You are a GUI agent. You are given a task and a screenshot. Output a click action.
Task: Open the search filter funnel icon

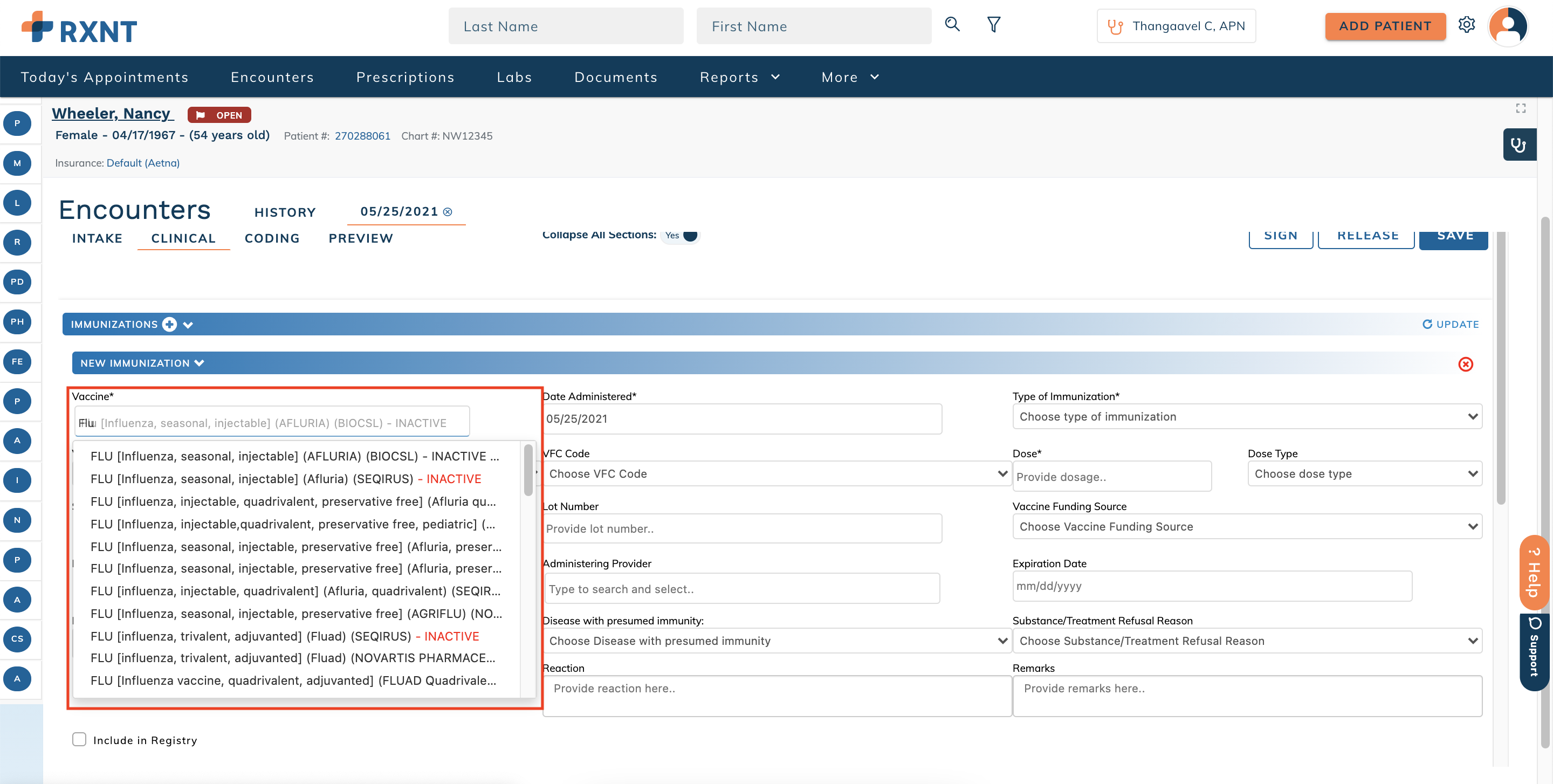tap(993, 24)
